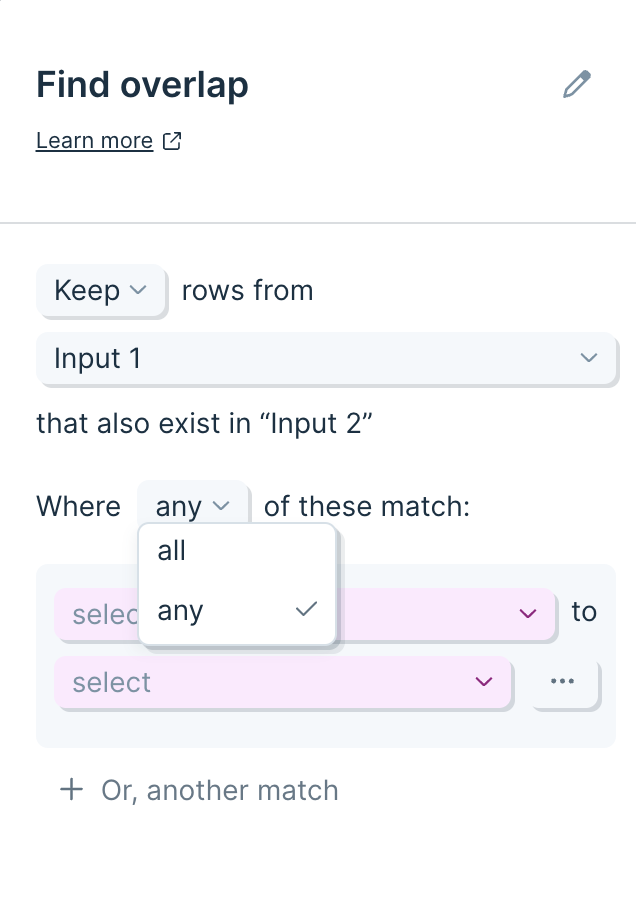Image resolution: width=636 pixels, height=910 pixels.
Task: Click the plus icon before Or, another match
Action: point(71,789)
